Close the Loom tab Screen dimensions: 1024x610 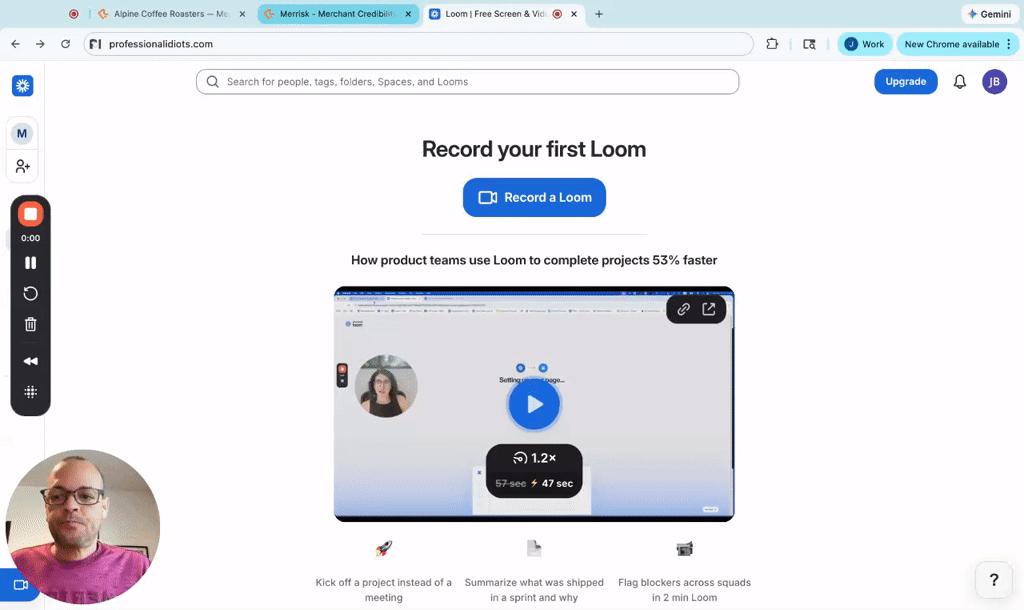[x=574, y=14]
